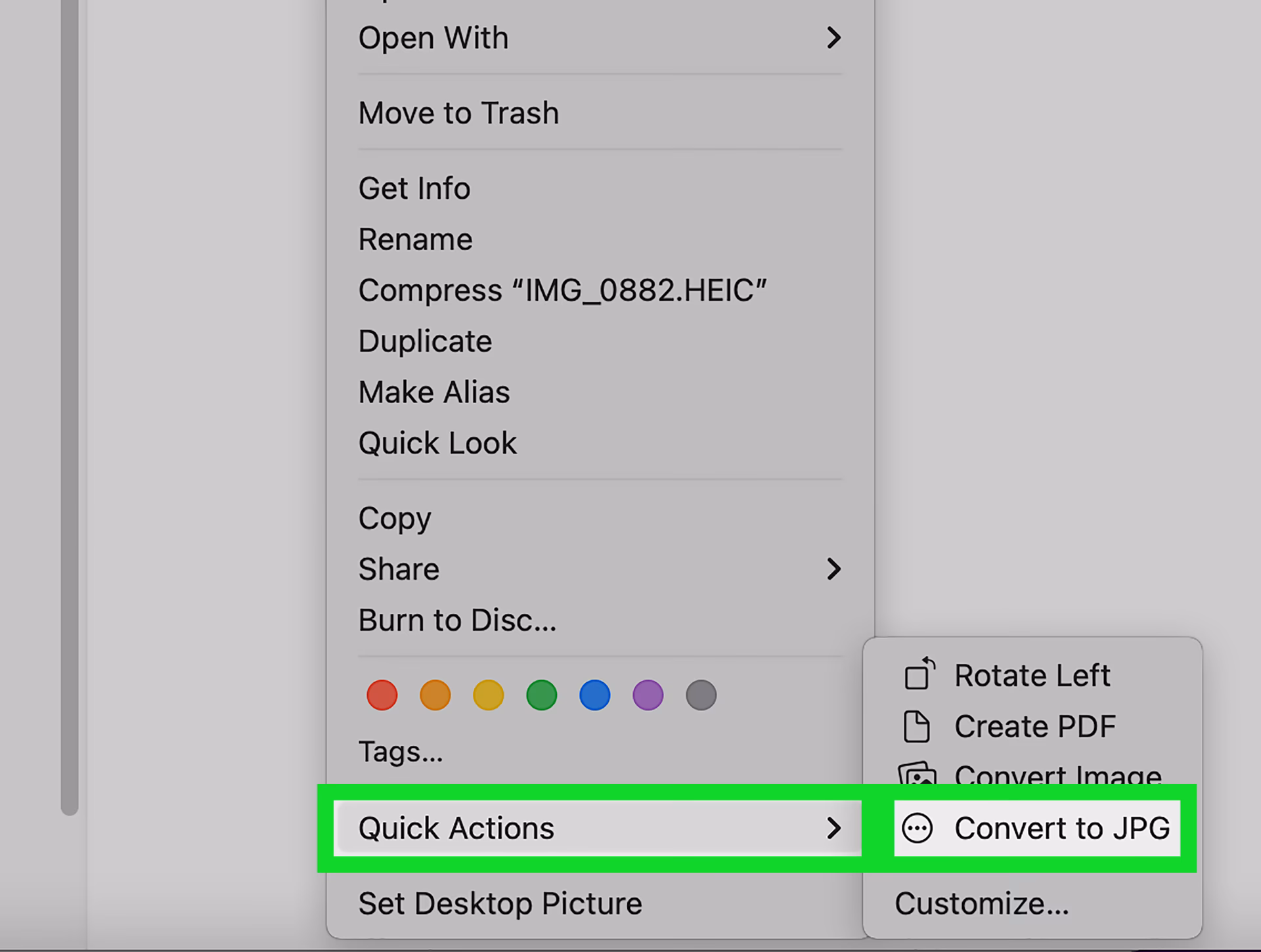The image size is (1261, 952).
Task: Apply the red tag color
Action: pos(382,695)
